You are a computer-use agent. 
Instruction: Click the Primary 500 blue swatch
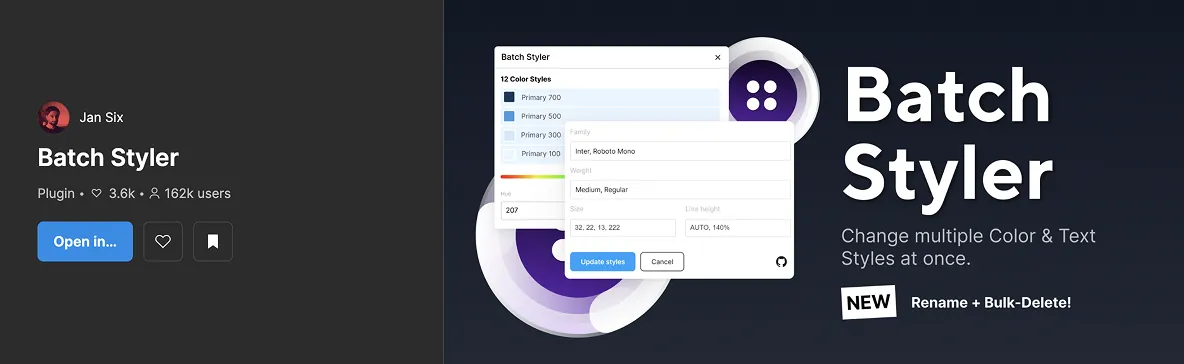click(509, 116)
